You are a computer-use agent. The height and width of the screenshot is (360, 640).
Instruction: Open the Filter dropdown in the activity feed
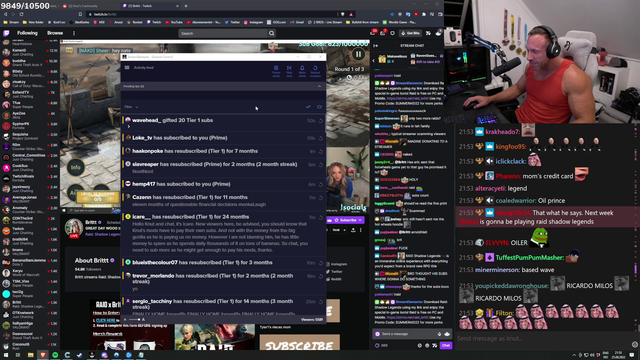131,107
